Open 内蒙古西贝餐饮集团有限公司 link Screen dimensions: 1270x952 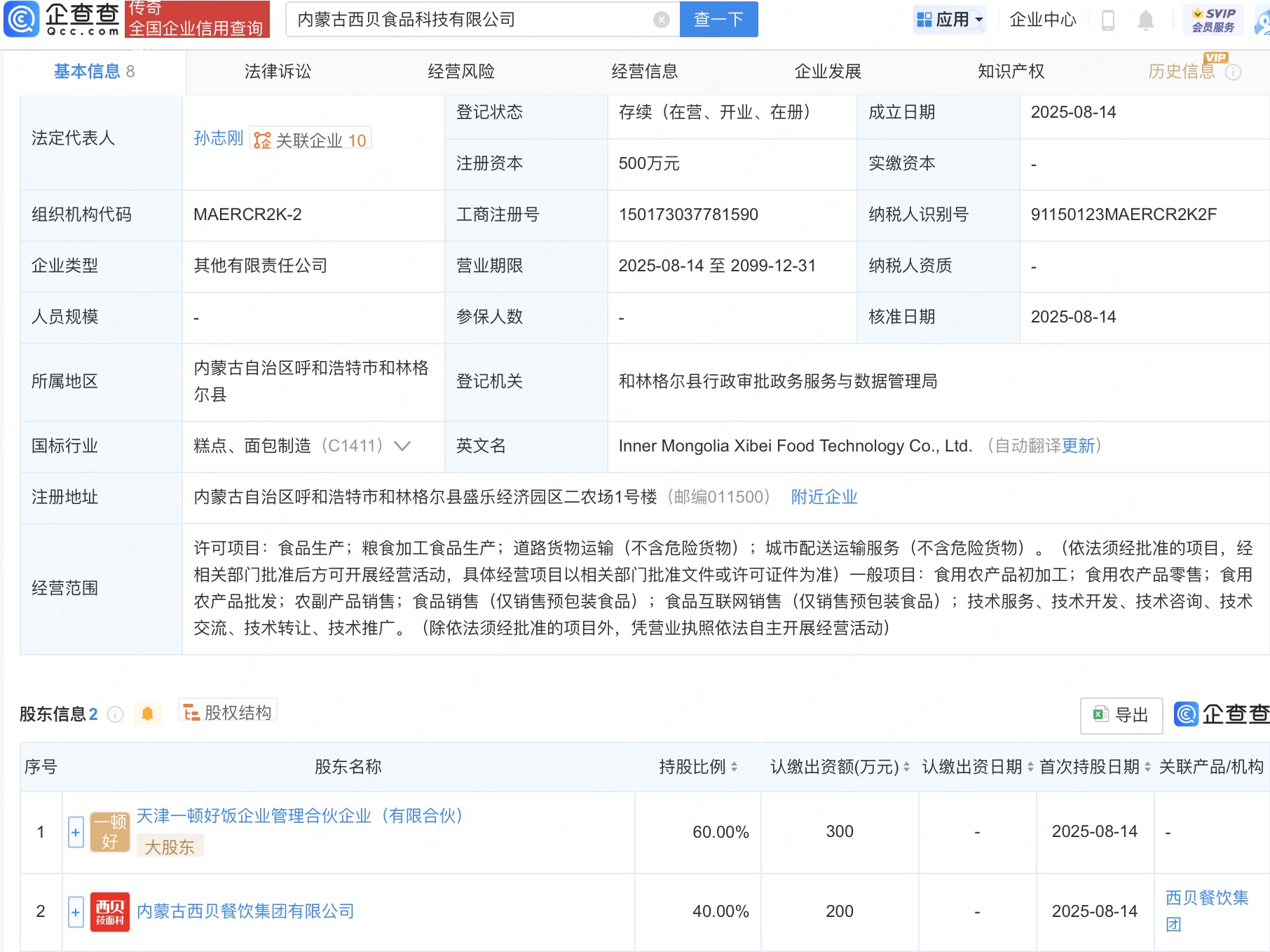point(245,911)
